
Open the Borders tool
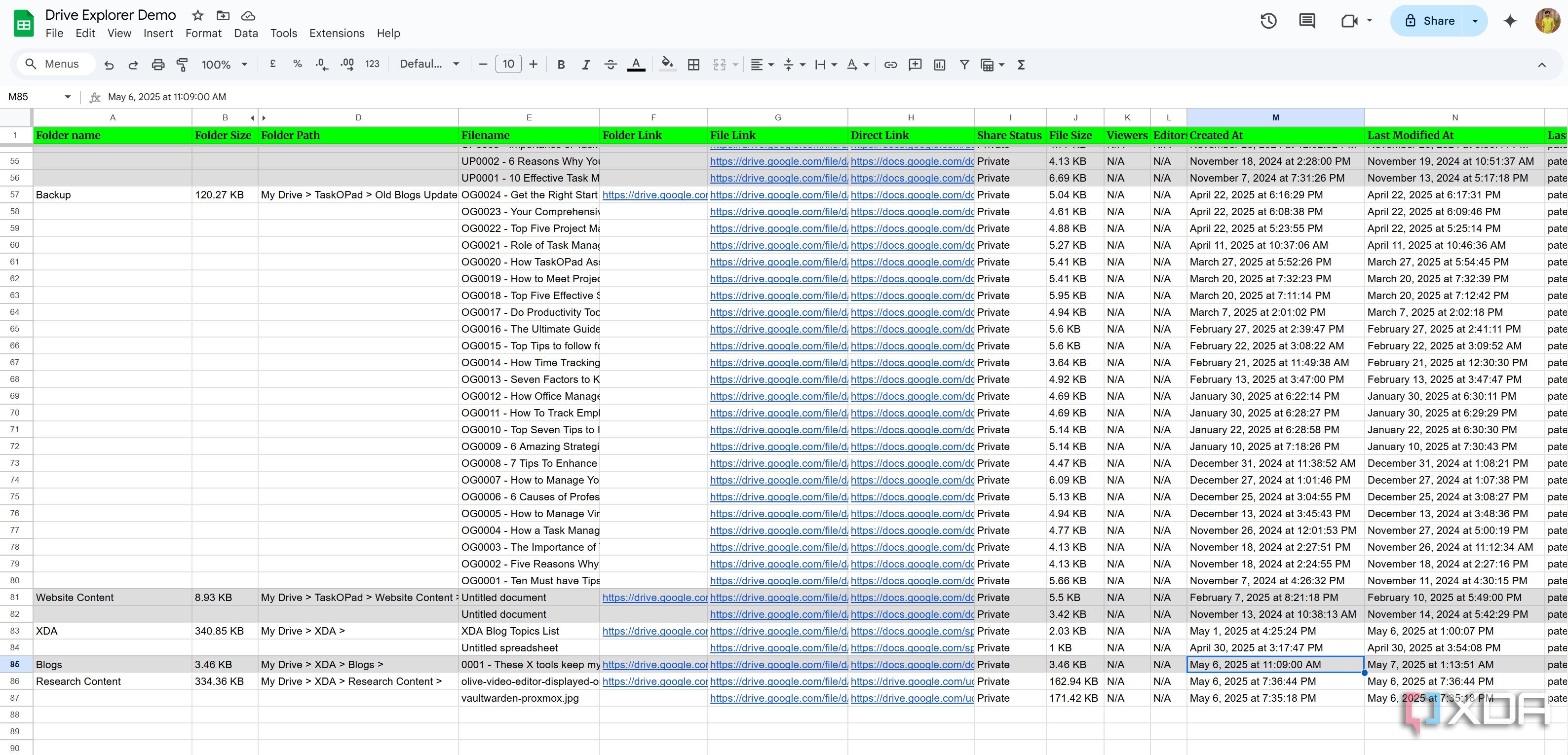[x=693, y=65]
